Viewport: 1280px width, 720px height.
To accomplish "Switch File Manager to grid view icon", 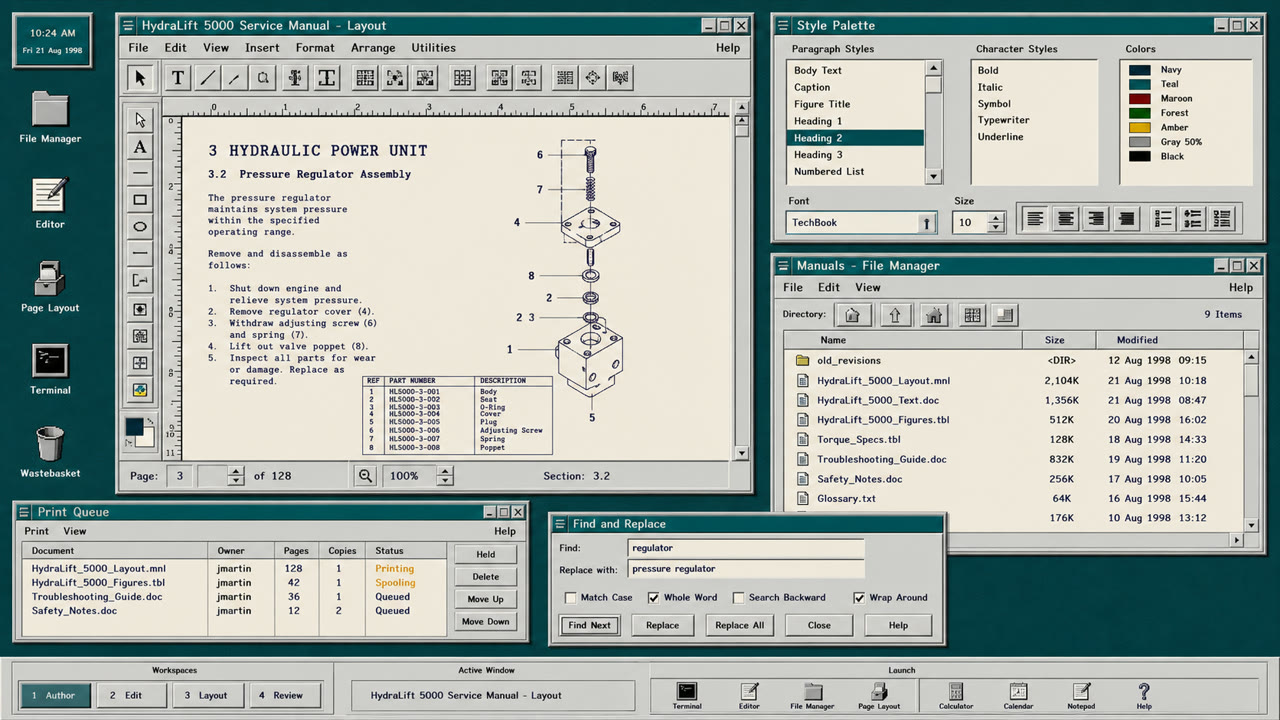I will point(972,315).
